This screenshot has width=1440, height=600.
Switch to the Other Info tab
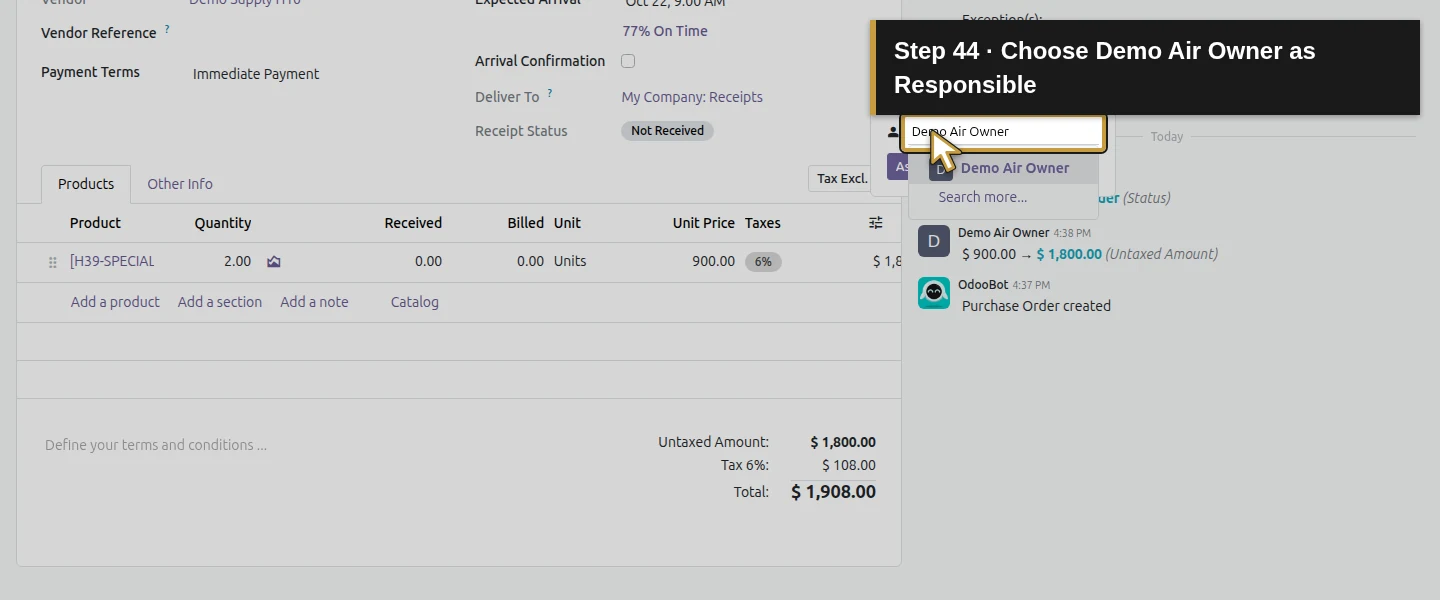180,184
